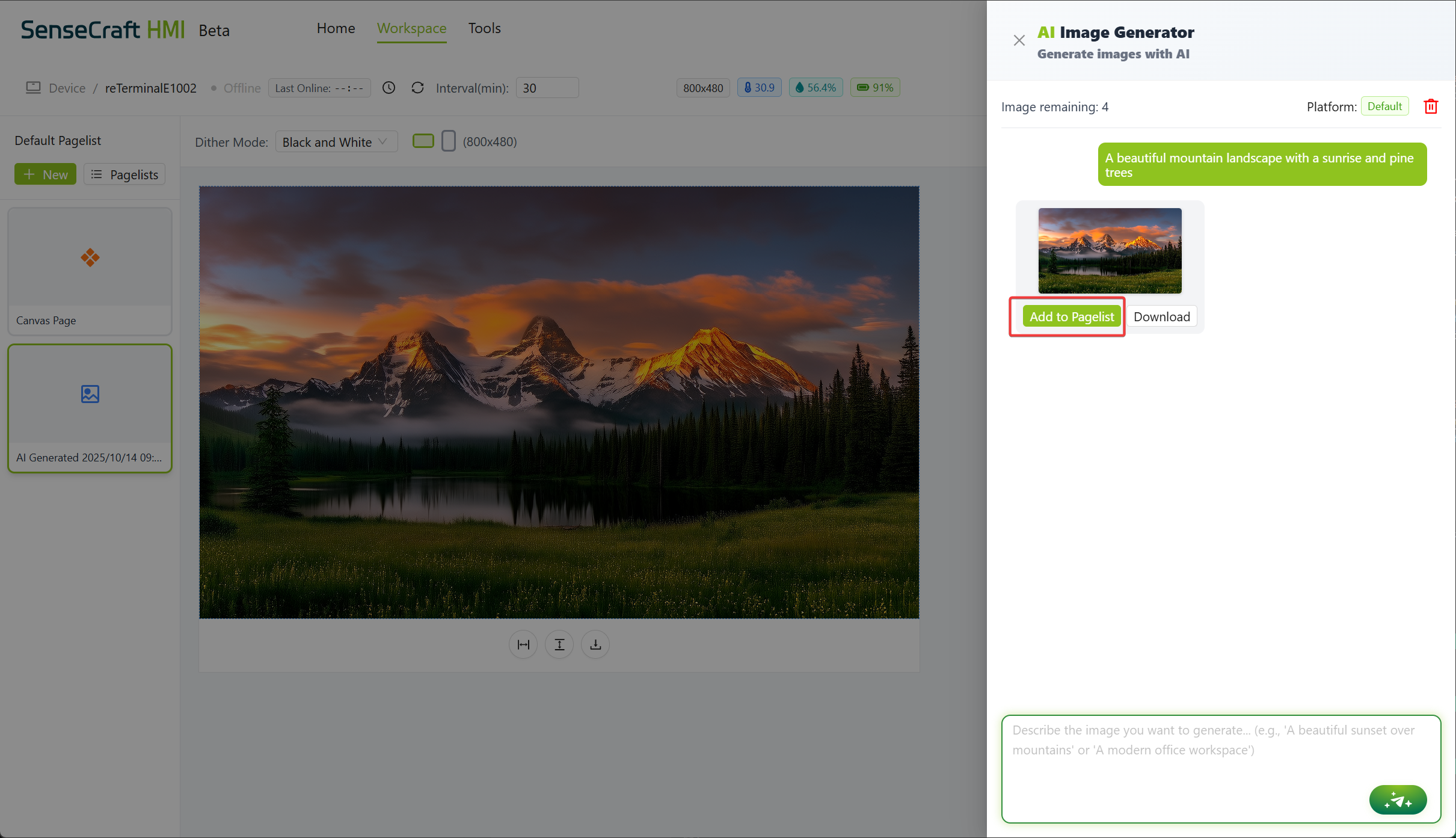Screen dimensions: 1456x838
Task: Open the Dither Mode dropdown
Action: 336,142
